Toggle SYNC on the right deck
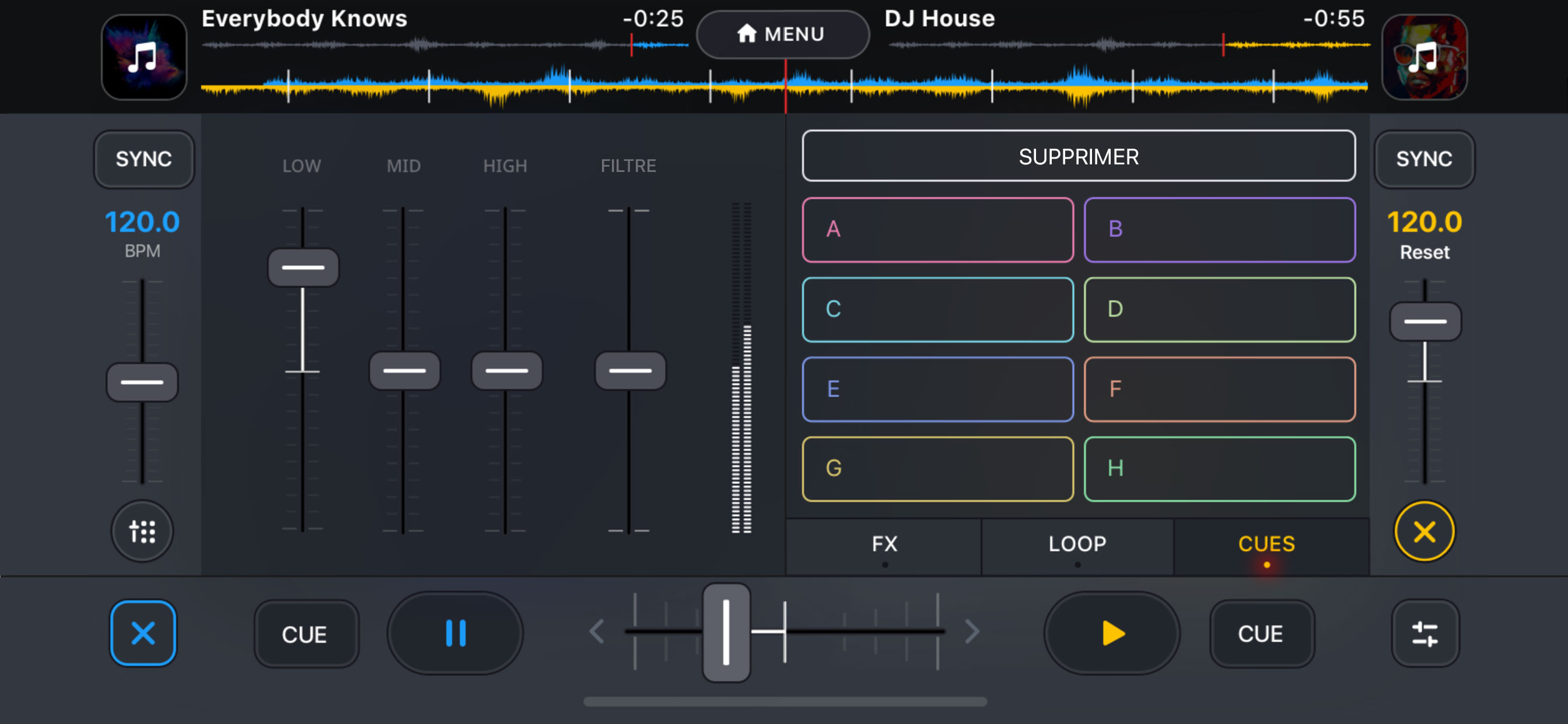 click(x=1424, y=159)
